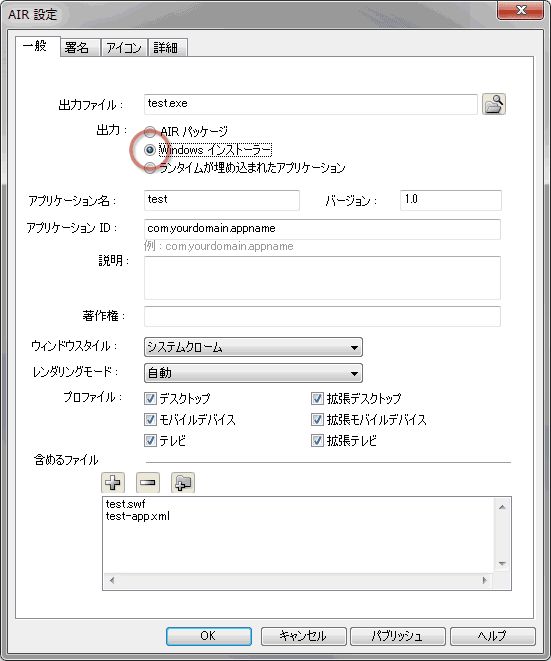Open the 詳細 tab
The image size is (551, 661).
[x=167, y=48]
